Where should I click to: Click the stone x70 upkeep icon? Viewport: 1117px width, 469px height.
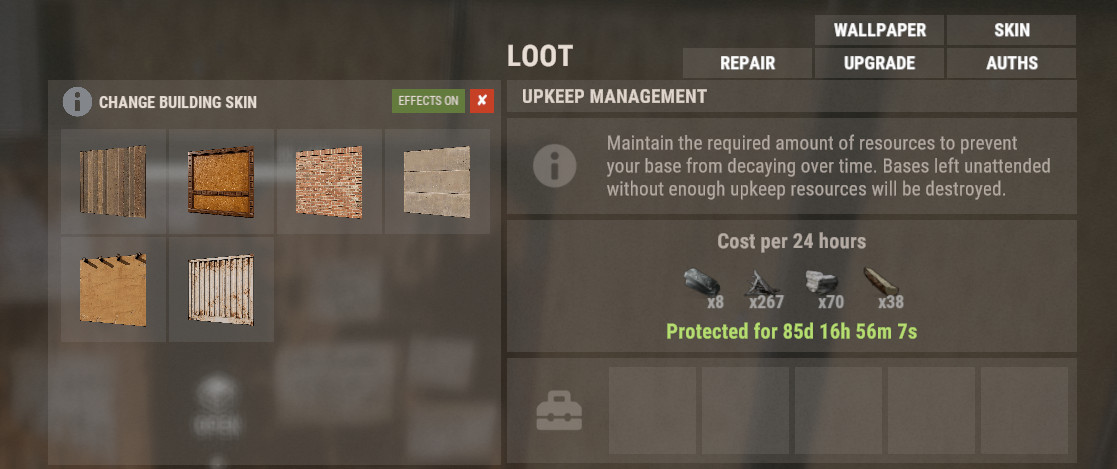click(821, 283)
